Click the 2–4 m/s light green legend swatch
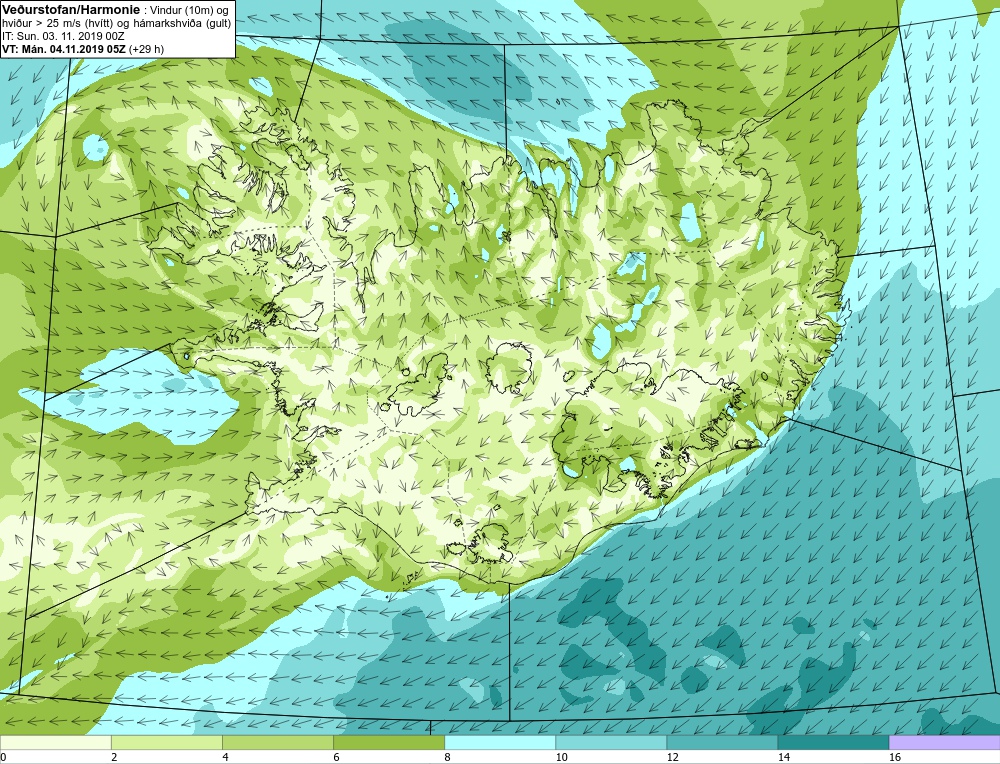The image size is (1000, 764). tap(166, 742)
